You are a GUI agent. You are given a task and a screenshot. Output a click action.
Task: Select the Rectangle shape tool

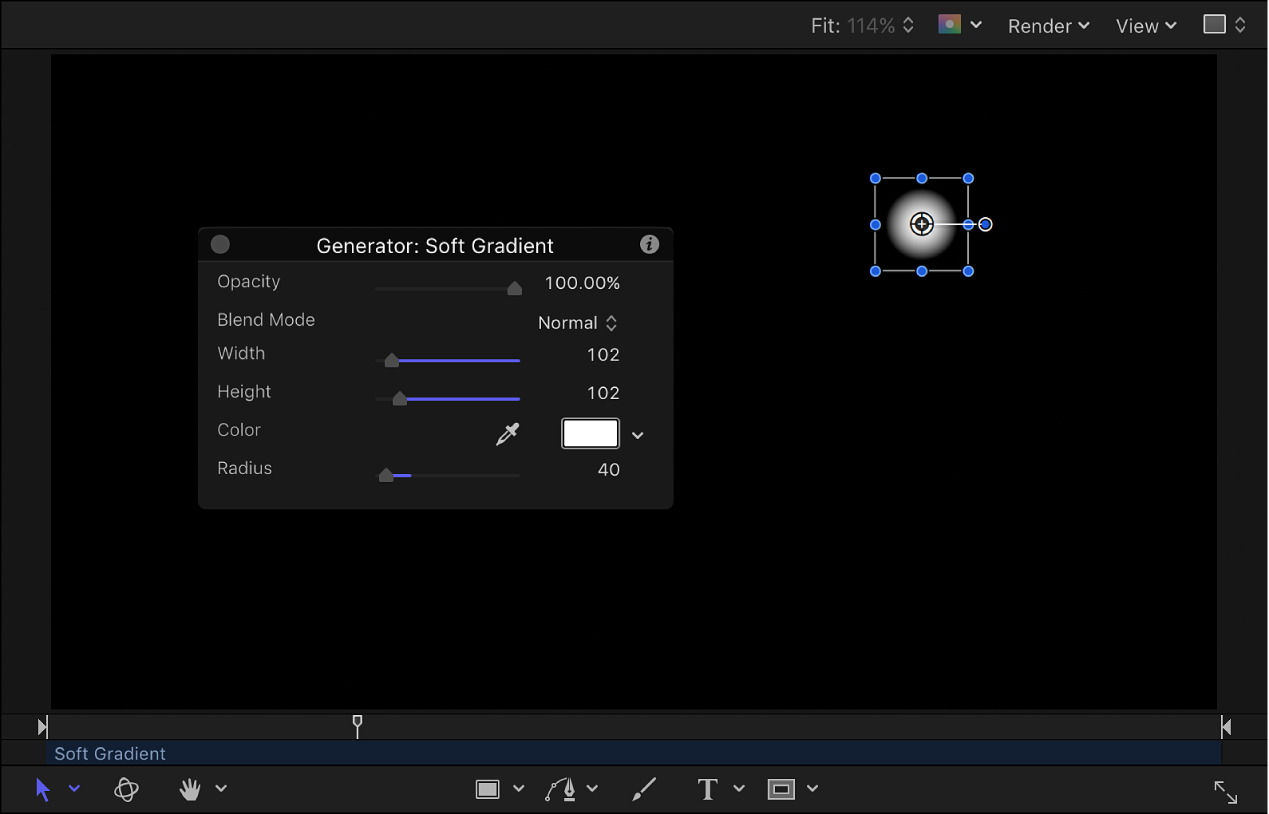point(487,789)
